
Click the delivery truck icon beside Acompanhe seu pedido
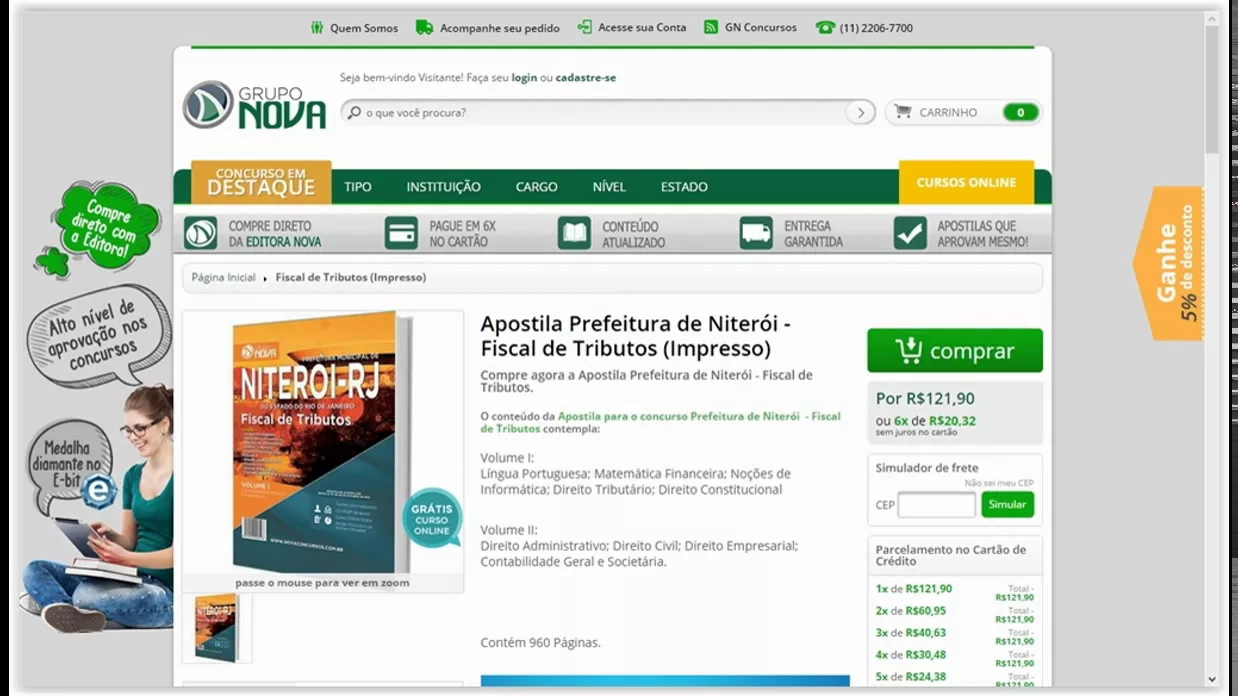pos(424,28)
